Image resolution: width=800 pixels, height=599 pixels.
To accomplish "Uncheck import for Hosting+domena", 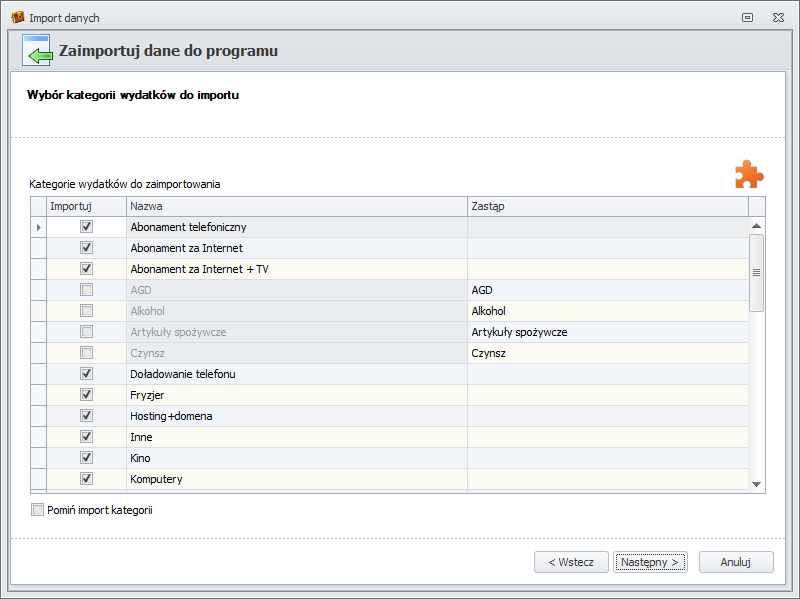I will [x=86, y=416].
